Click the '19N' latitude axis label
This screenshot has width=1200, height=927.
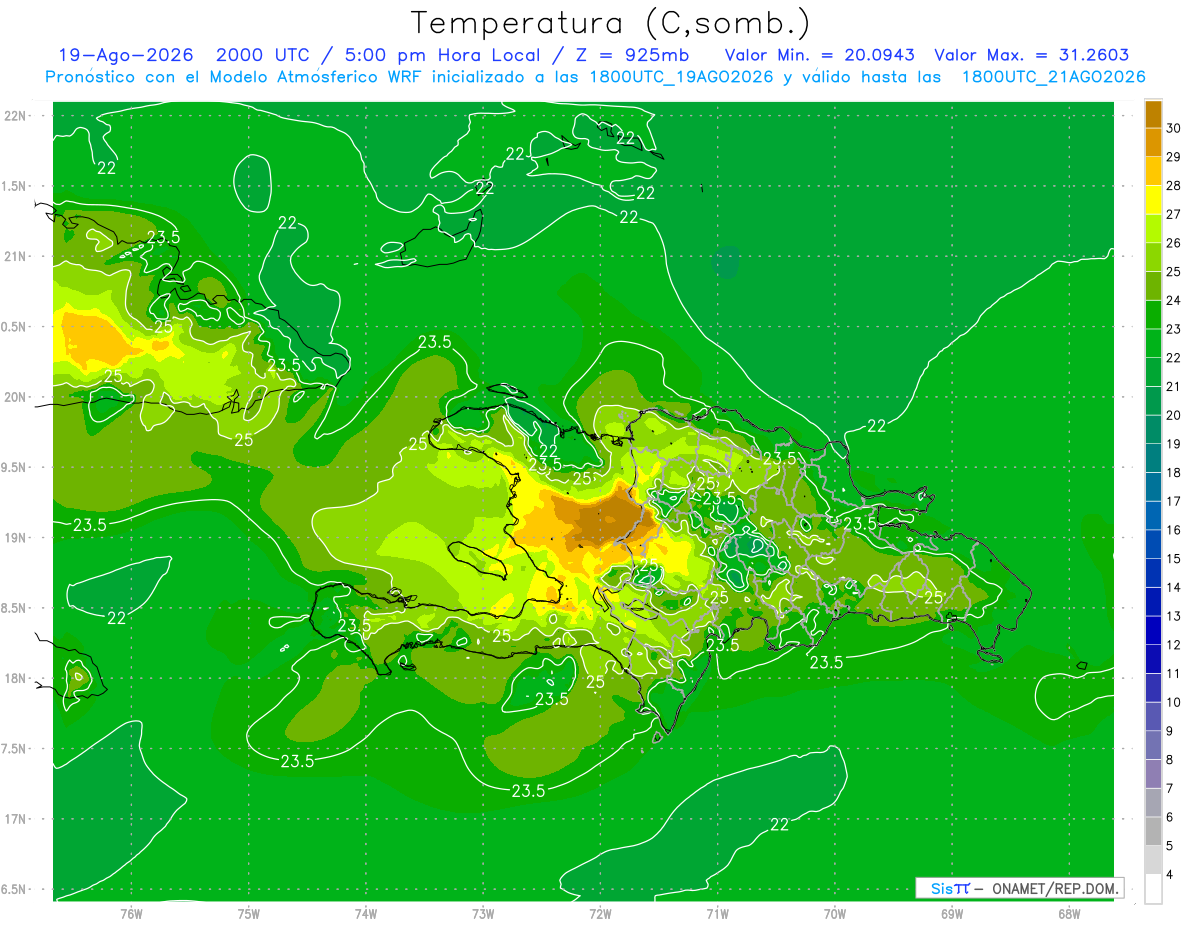[x=17, y=538]
